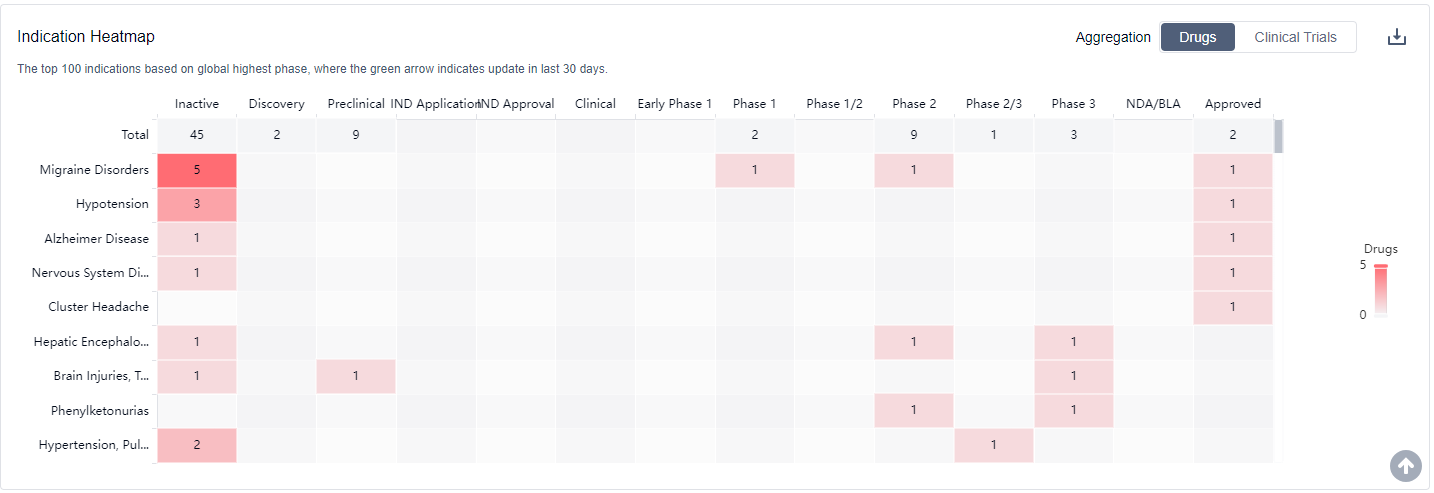1434x493 pixels.
Task: Click Phenylketonurias Phase 2 cell
Action: [914, 410]
